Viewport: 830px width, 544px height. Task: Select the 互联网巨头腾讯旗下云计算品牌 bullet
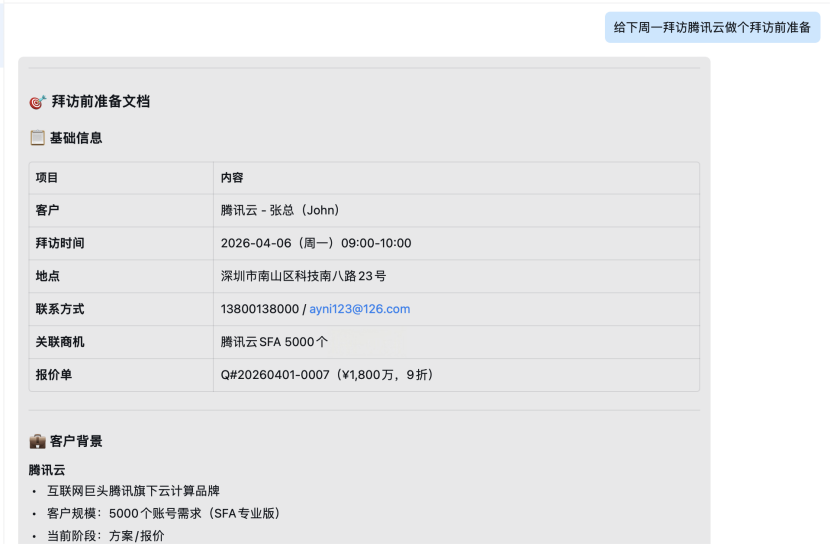133,491
